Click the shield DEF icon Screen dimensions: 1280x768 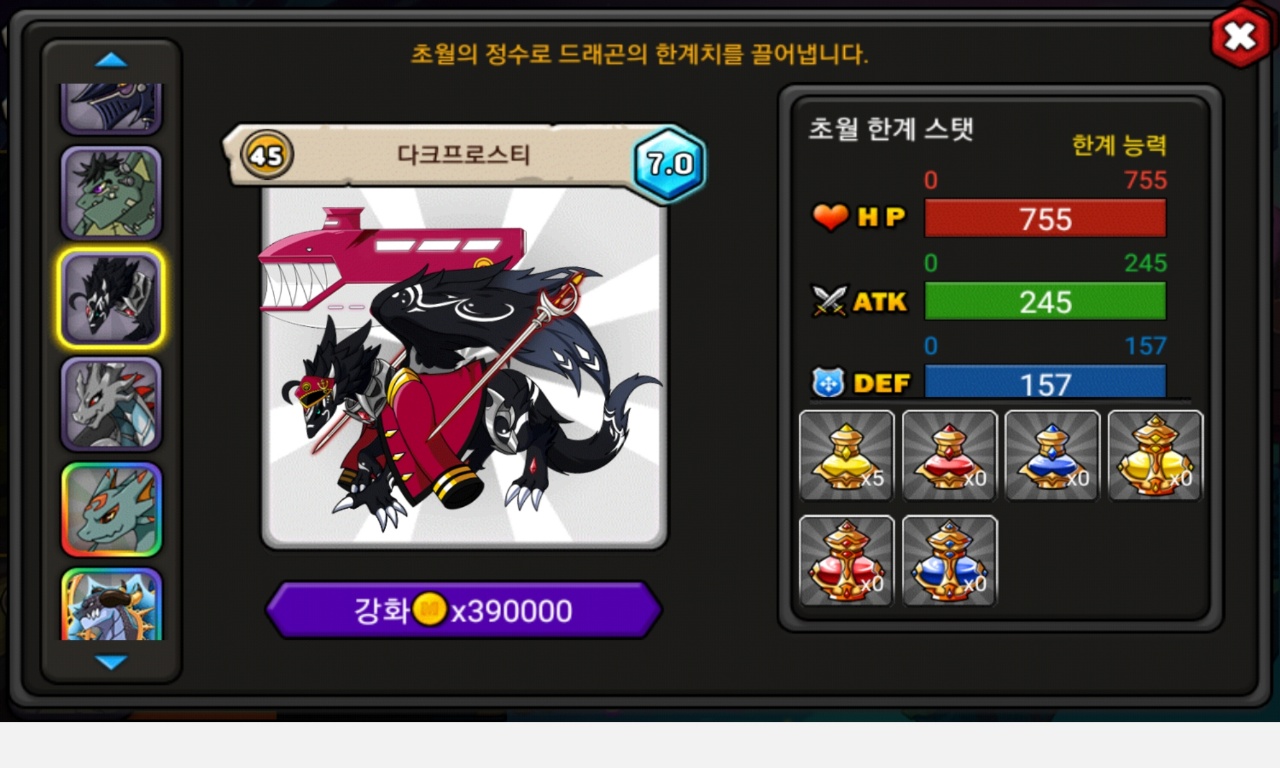829,382
